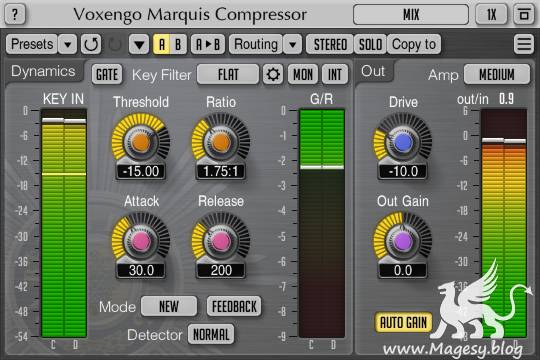Open the Detector NORMAL selector
The width and height of the screenshot is (540, 360).
pos(211,334)
